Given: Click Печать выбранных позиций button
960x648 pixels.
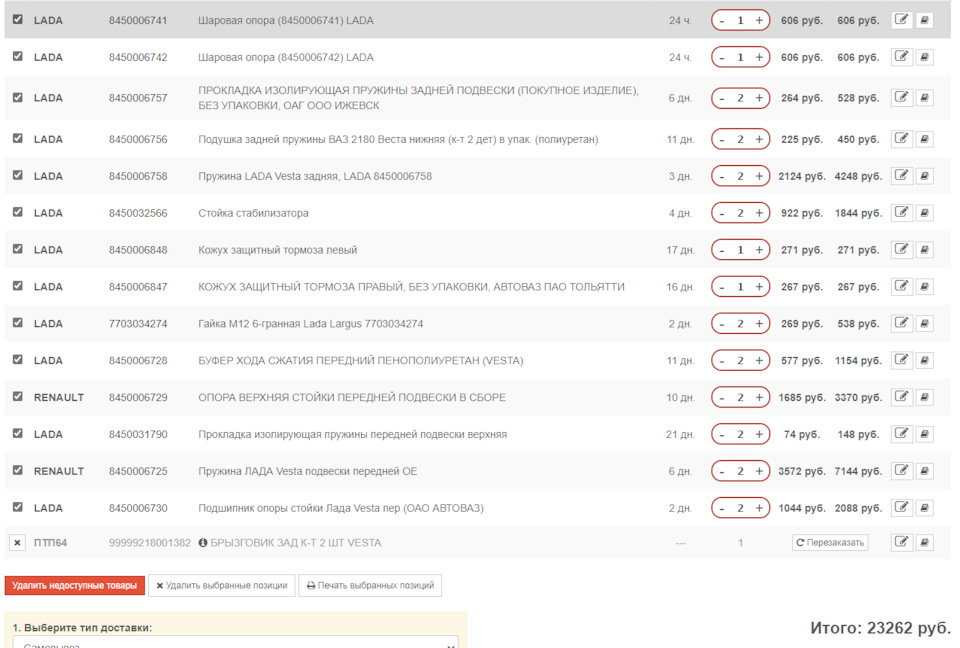Looking at the screenshot, I should pos(370,586).
